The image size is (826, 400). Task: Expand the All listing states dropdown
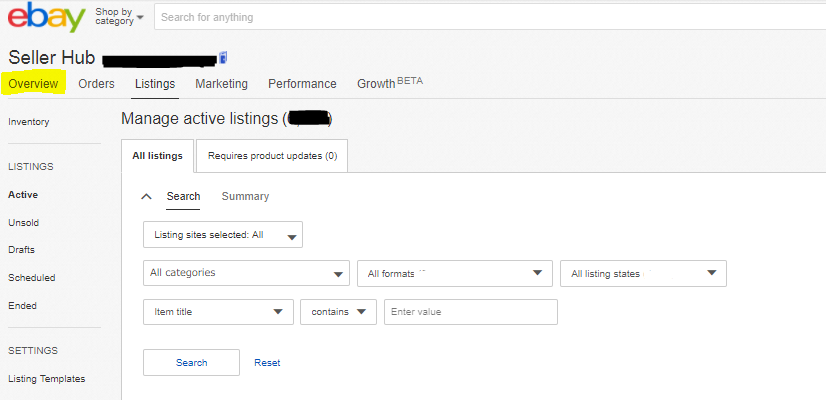click(x=643, y=273)
